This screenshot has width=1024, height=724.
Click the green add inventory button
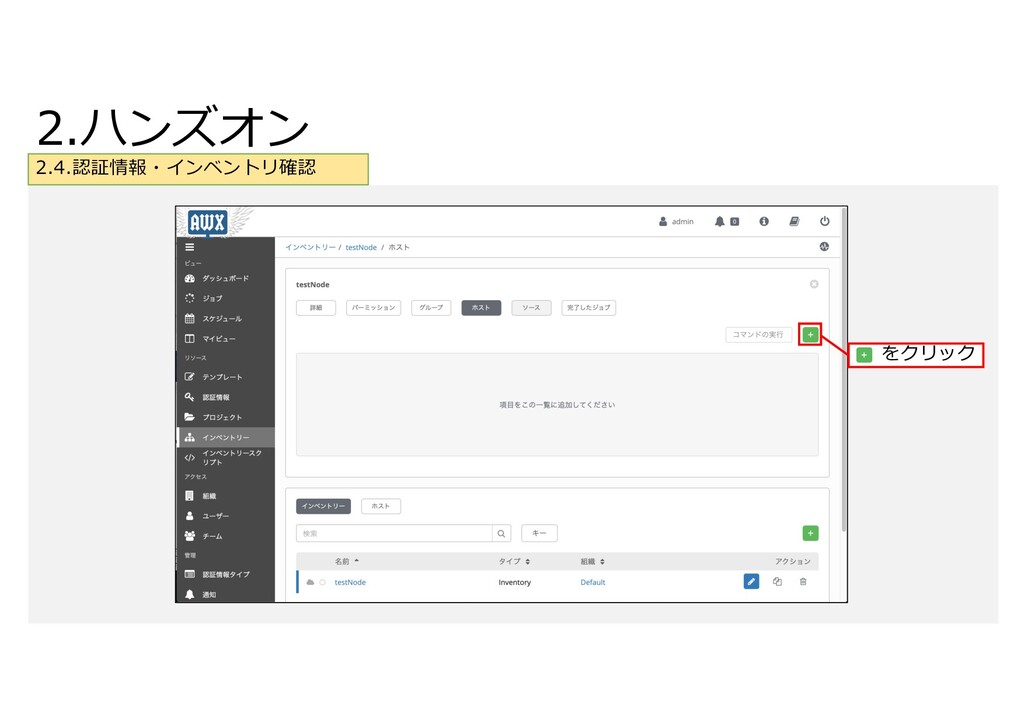tap(810, 533)
